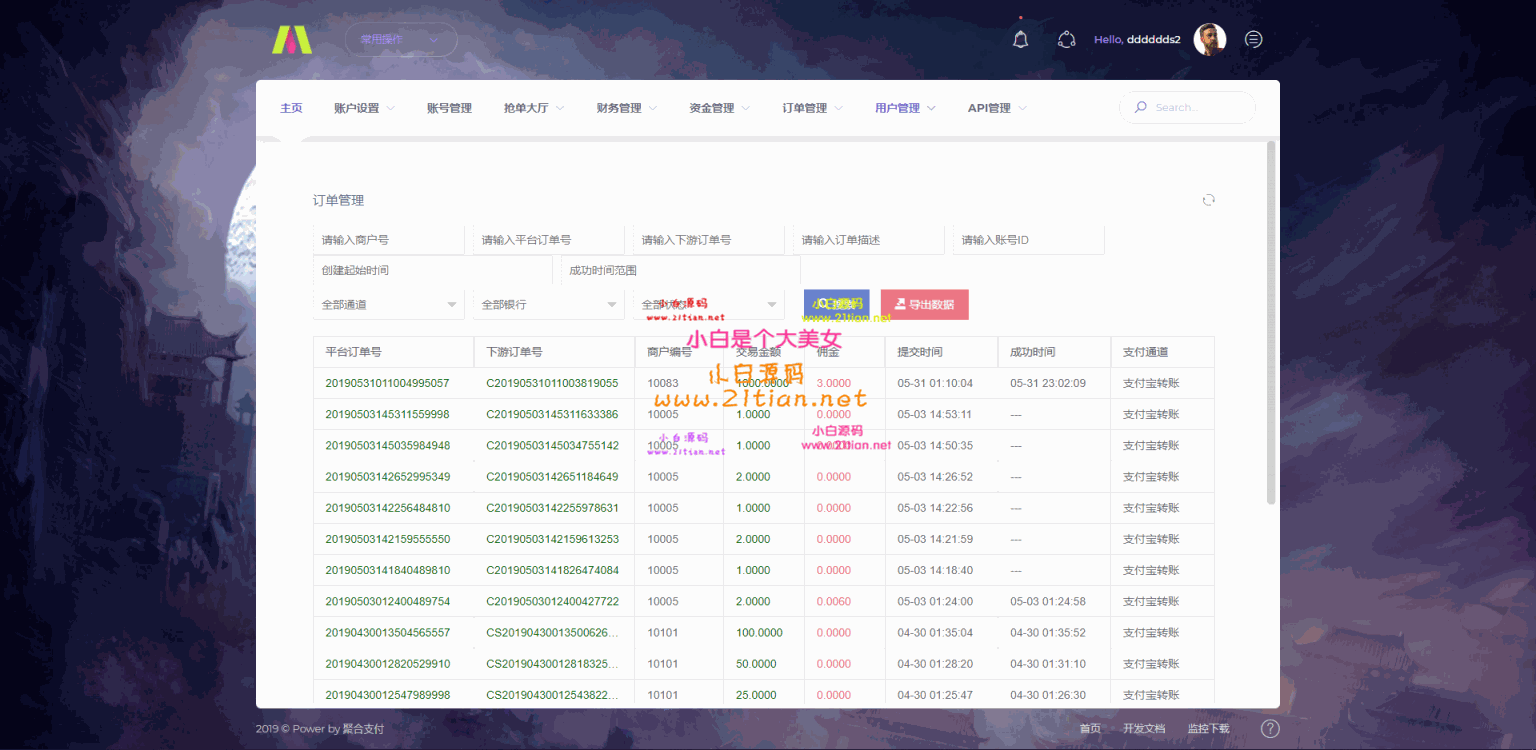Click the search magnifier icon in nav bar

pos(1140,107)
